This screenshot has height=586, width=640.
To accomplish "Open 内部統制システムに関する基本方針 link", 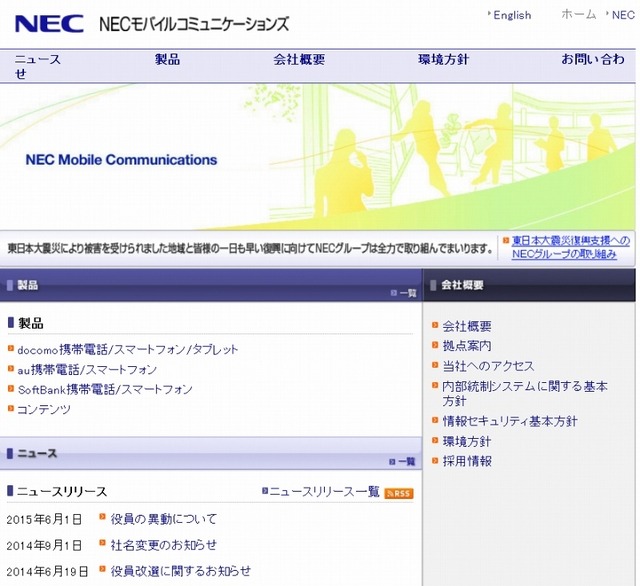I will 525,393.
